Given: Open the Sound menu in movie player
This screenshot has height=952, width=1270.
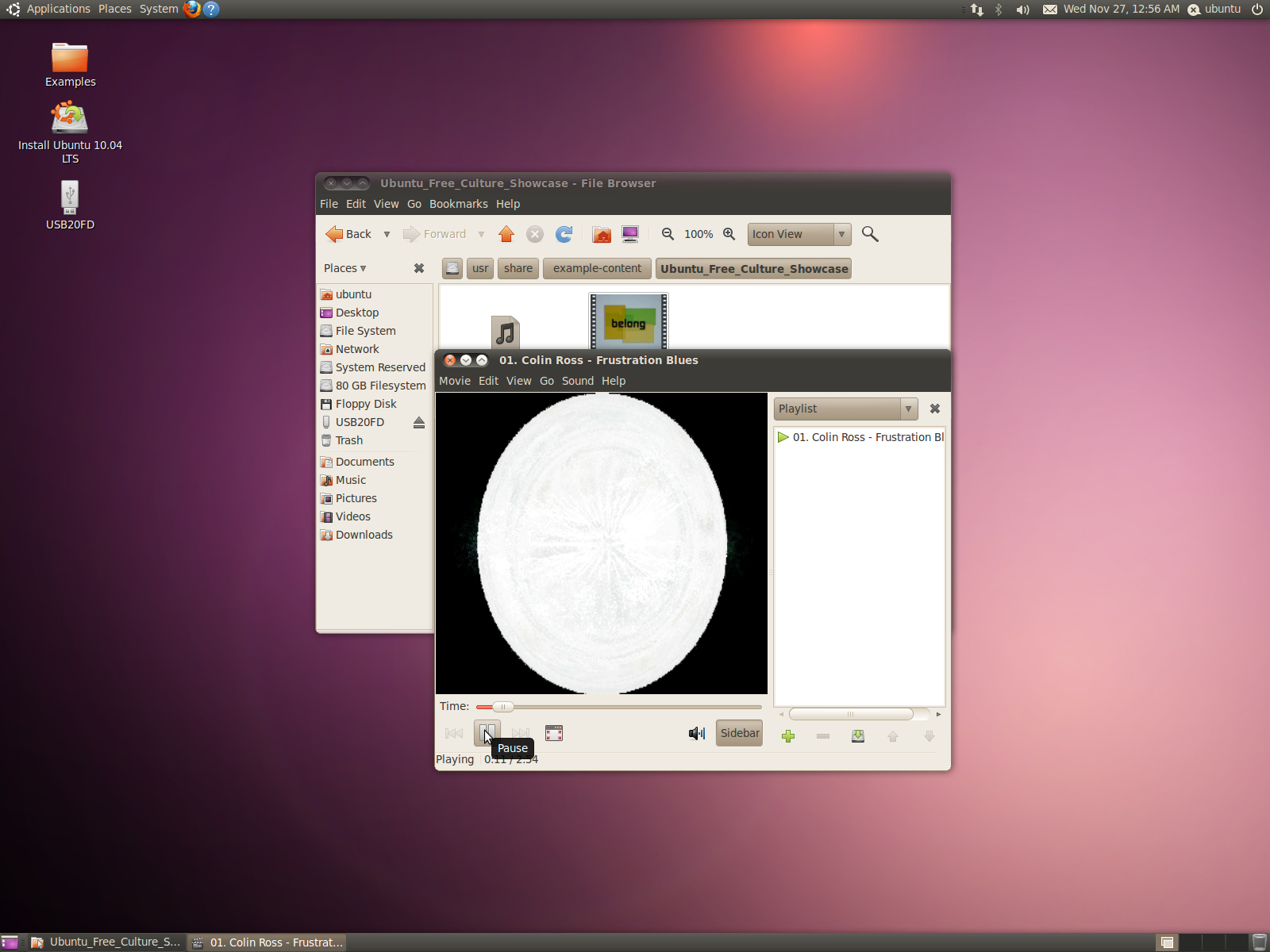Looking at the screenshot, I should tap(578, 381).
